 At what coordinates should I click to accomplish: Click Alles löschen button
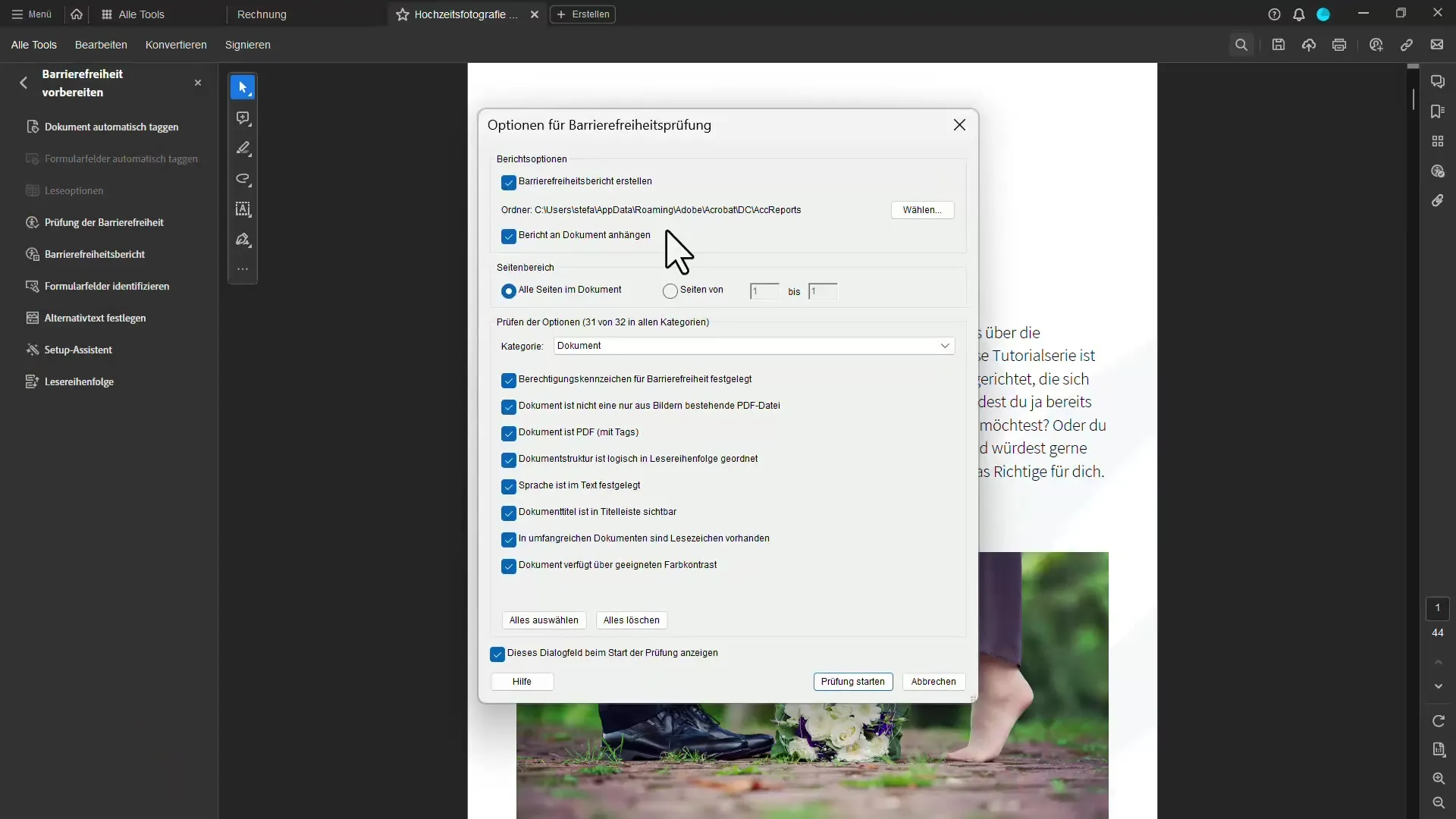tap(631, 620)
